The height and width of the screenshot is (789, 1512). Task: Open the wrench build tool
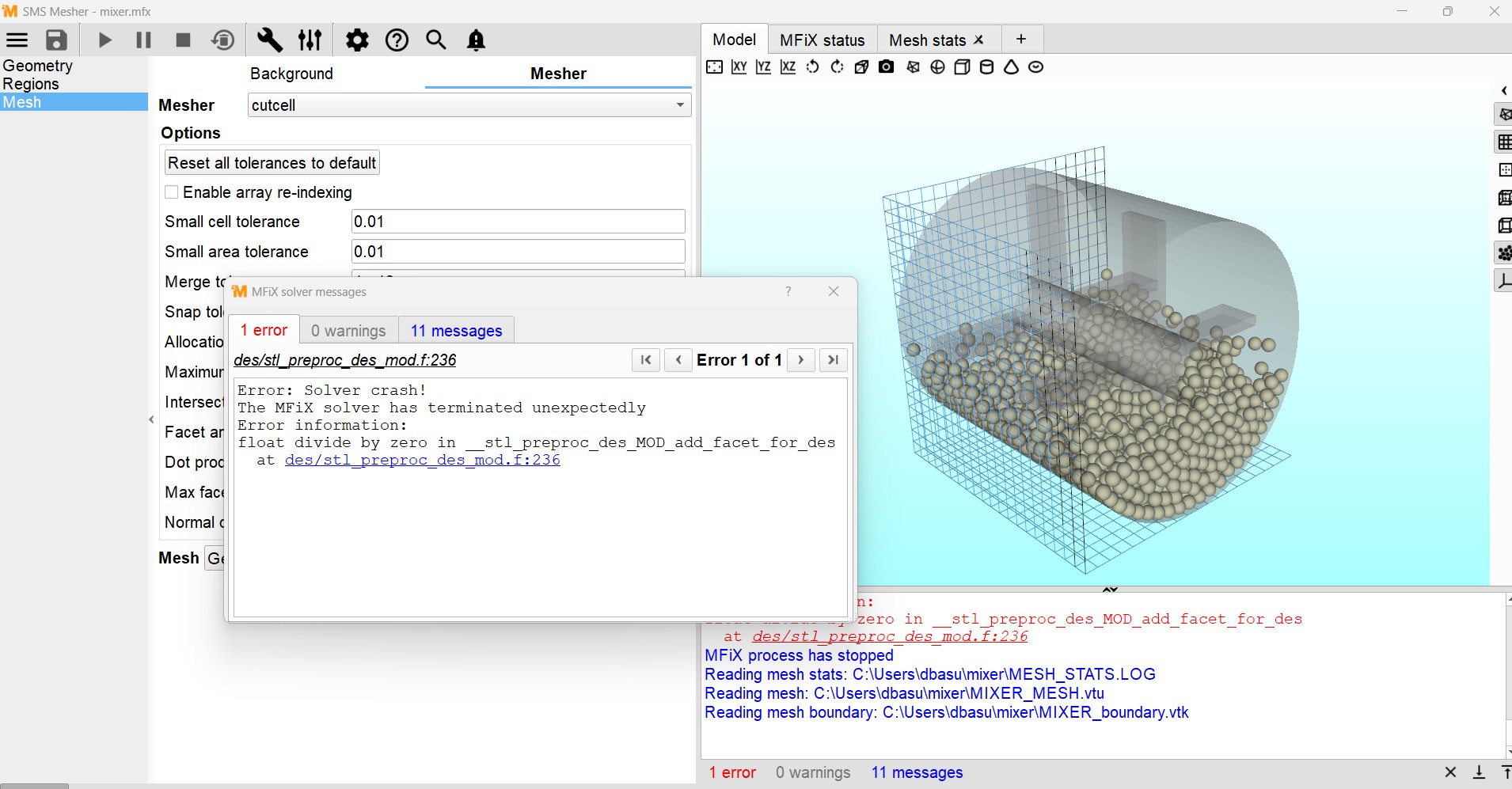click(270, 40)
